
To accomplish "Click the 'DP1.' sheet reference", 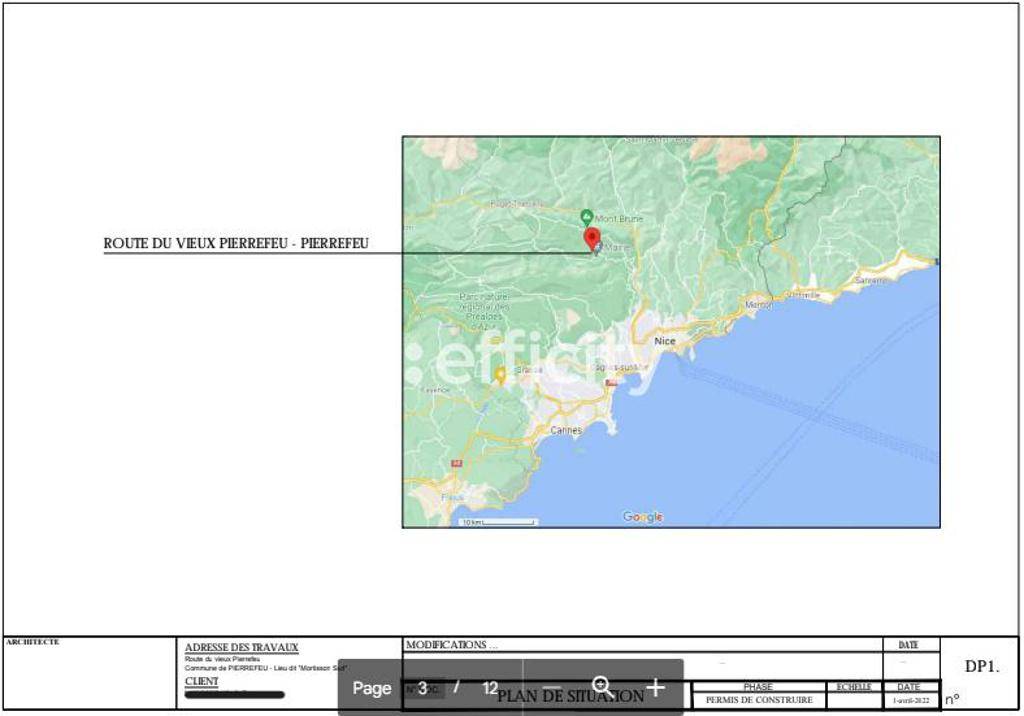I will (x=982, y=666).
